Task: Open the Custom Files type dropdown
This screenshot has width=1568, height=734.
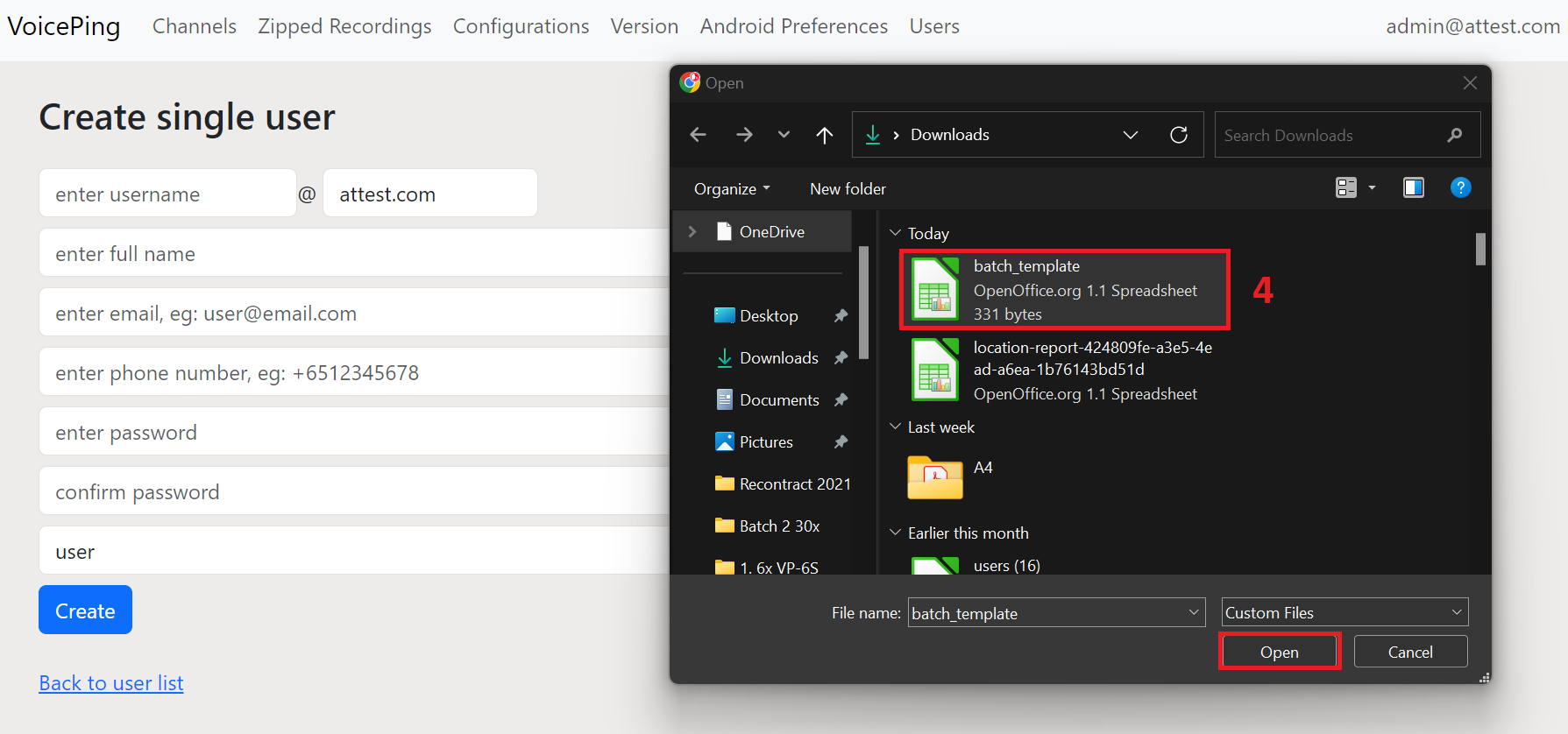Action: (x=1345, y=612)
